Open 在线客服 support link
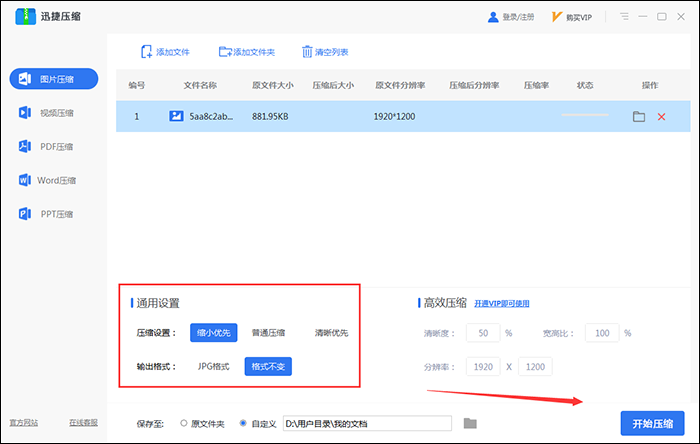The image size is (700, 444). click(83, 423)
